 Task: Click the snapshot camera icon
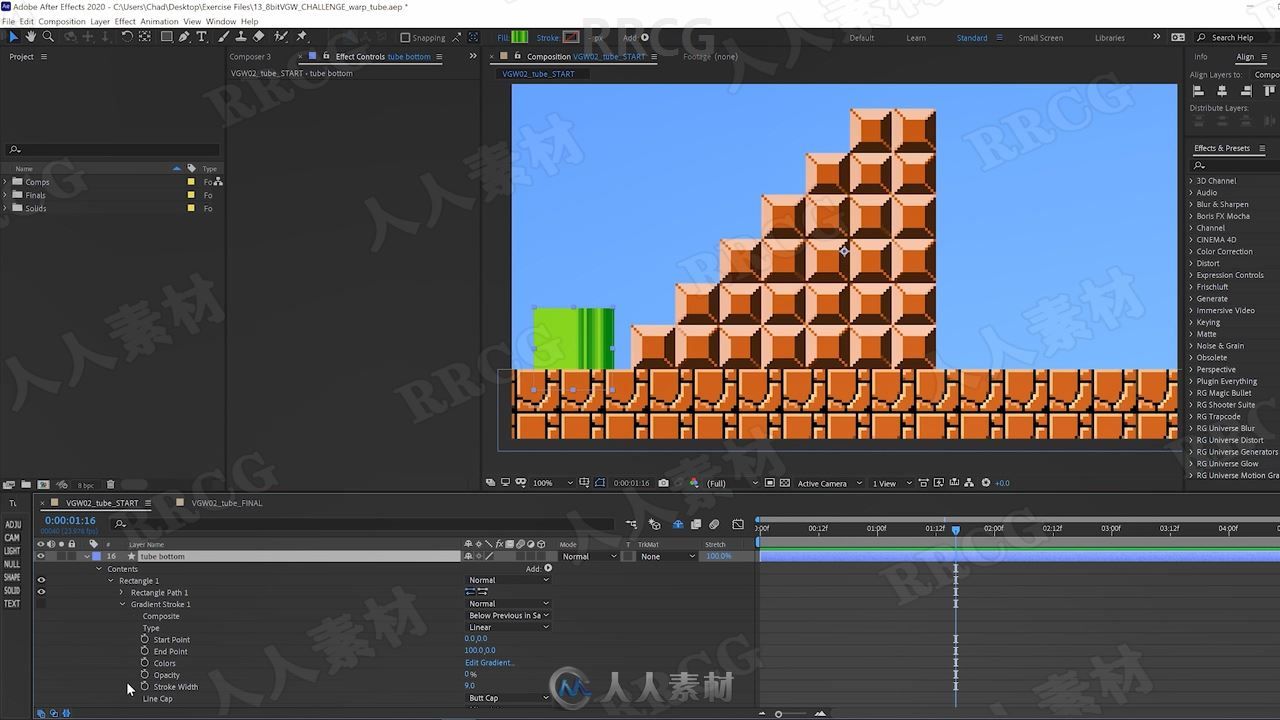(663, 483)
